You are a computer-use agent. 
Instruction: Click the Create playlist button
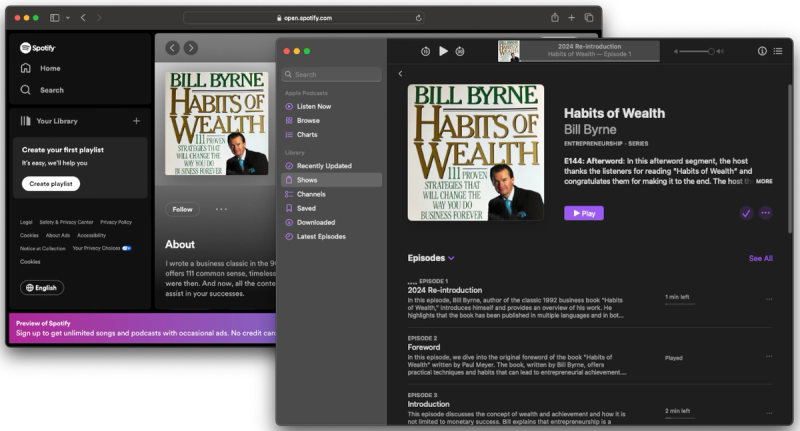(x=51, y=184)
